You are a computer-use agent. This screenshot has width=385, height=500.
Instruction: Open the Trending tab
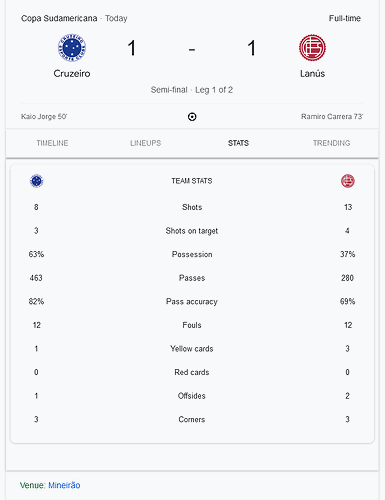[331, 143]
